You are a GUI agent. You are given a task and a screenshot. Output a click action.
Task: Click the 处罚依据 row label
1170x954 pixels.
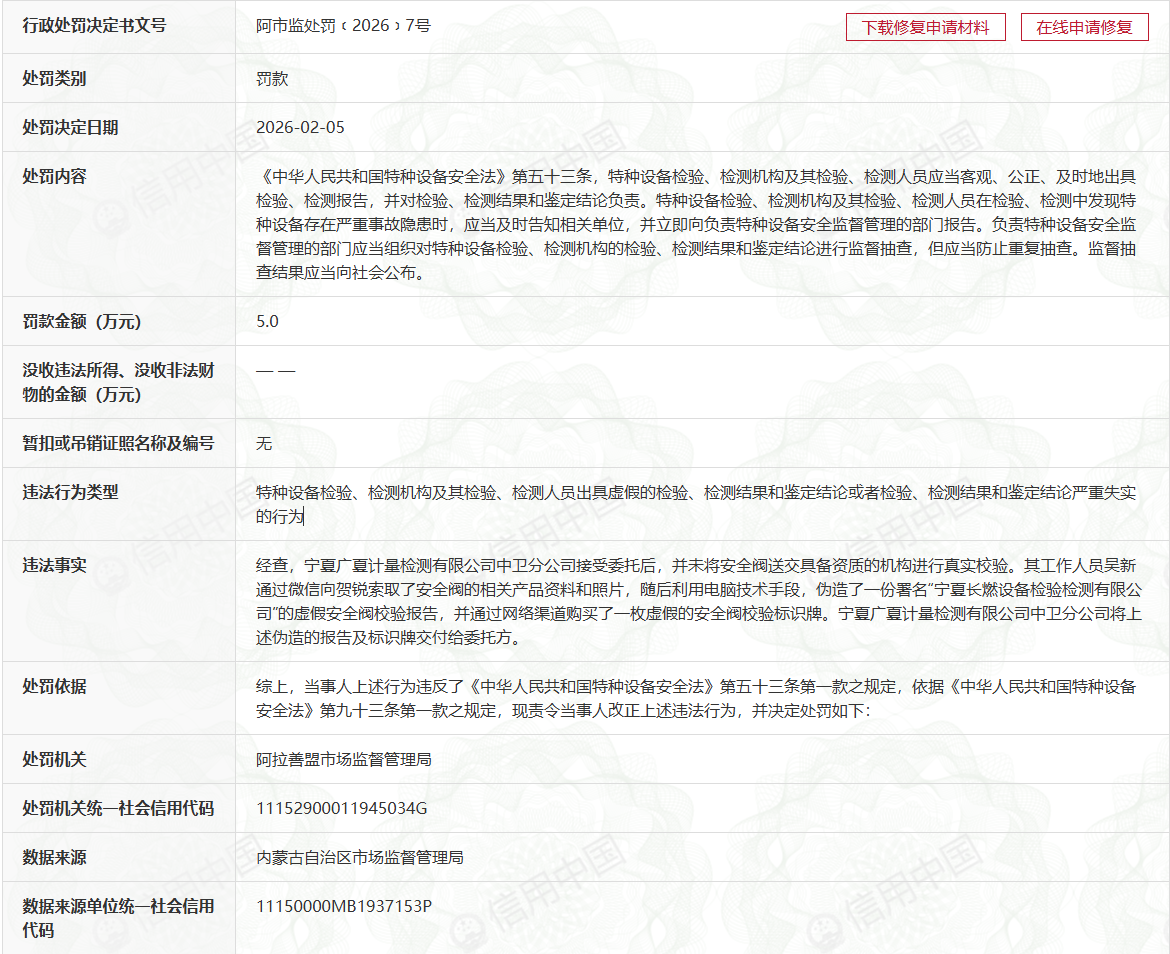54,686
